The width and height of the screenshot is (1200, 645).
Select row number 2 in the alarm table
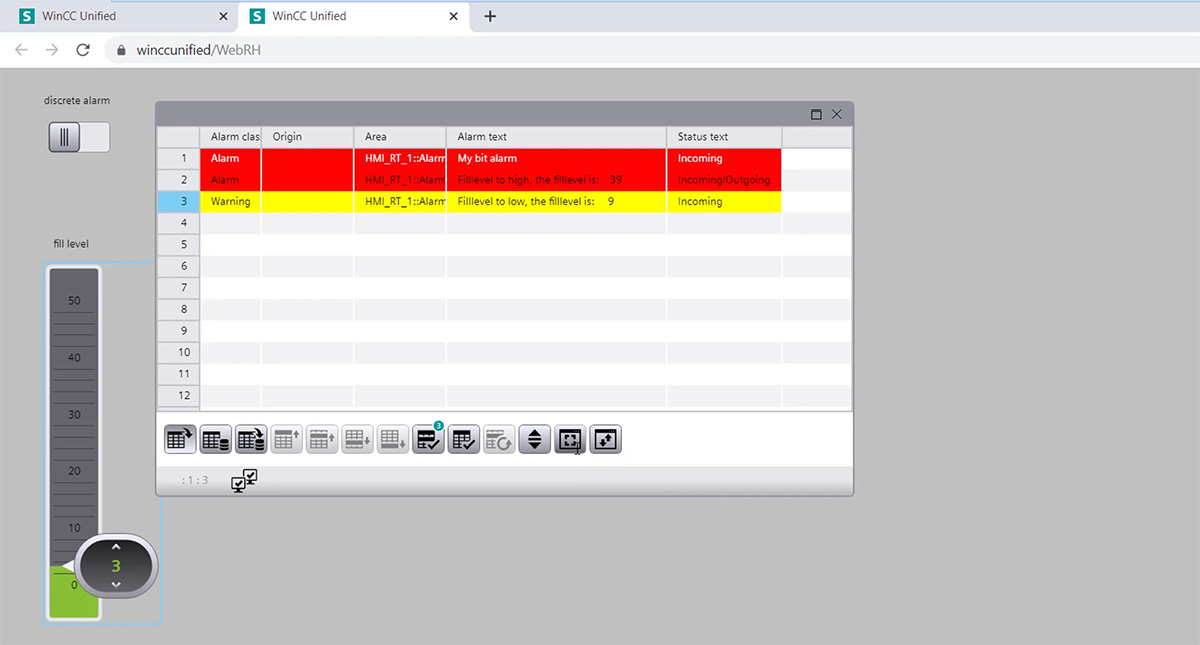click(178, 180)
